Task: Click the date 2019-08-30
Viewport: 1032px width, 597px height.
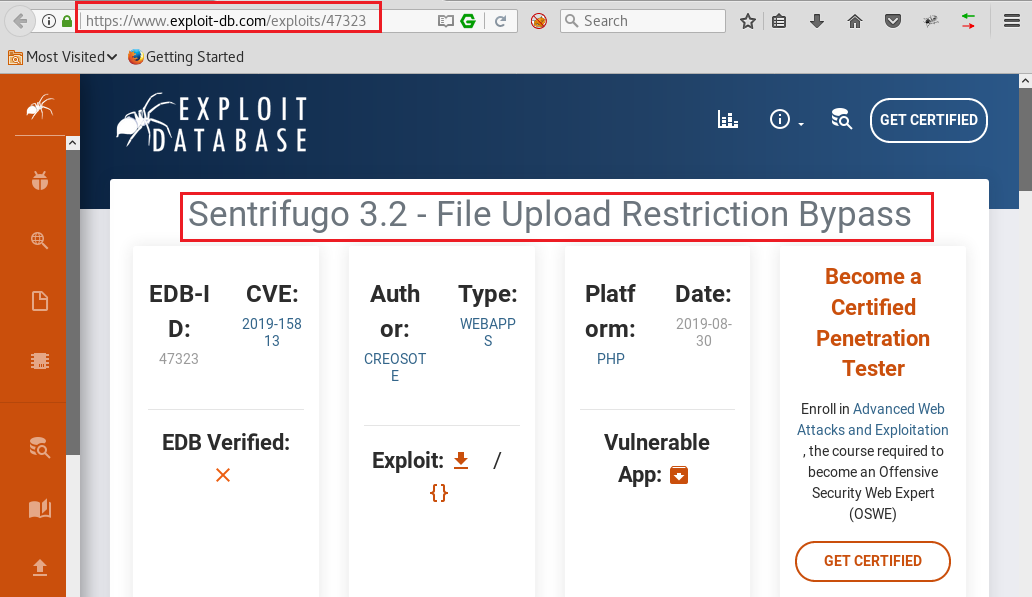Action: (704, 332)
